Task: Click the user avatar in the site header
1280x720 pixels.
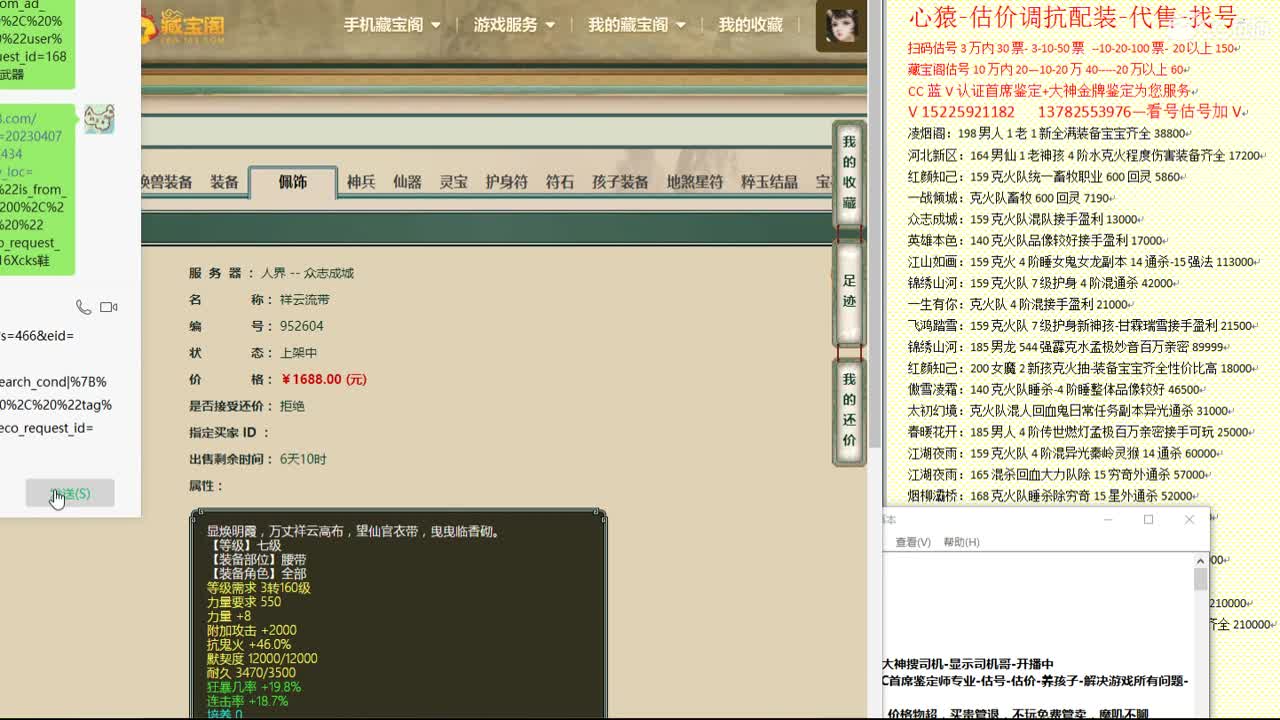Action: 840,25
